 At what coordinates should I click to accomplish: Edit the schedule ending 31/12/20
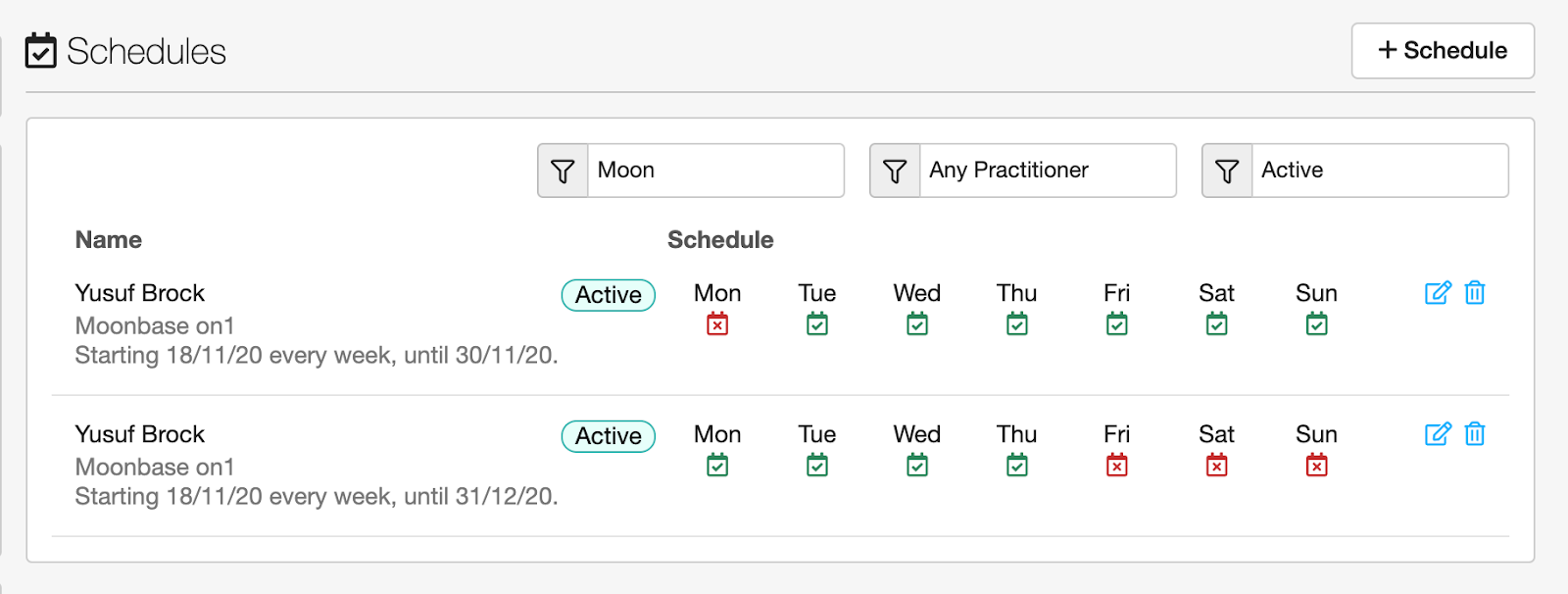tap(1437, 434)
